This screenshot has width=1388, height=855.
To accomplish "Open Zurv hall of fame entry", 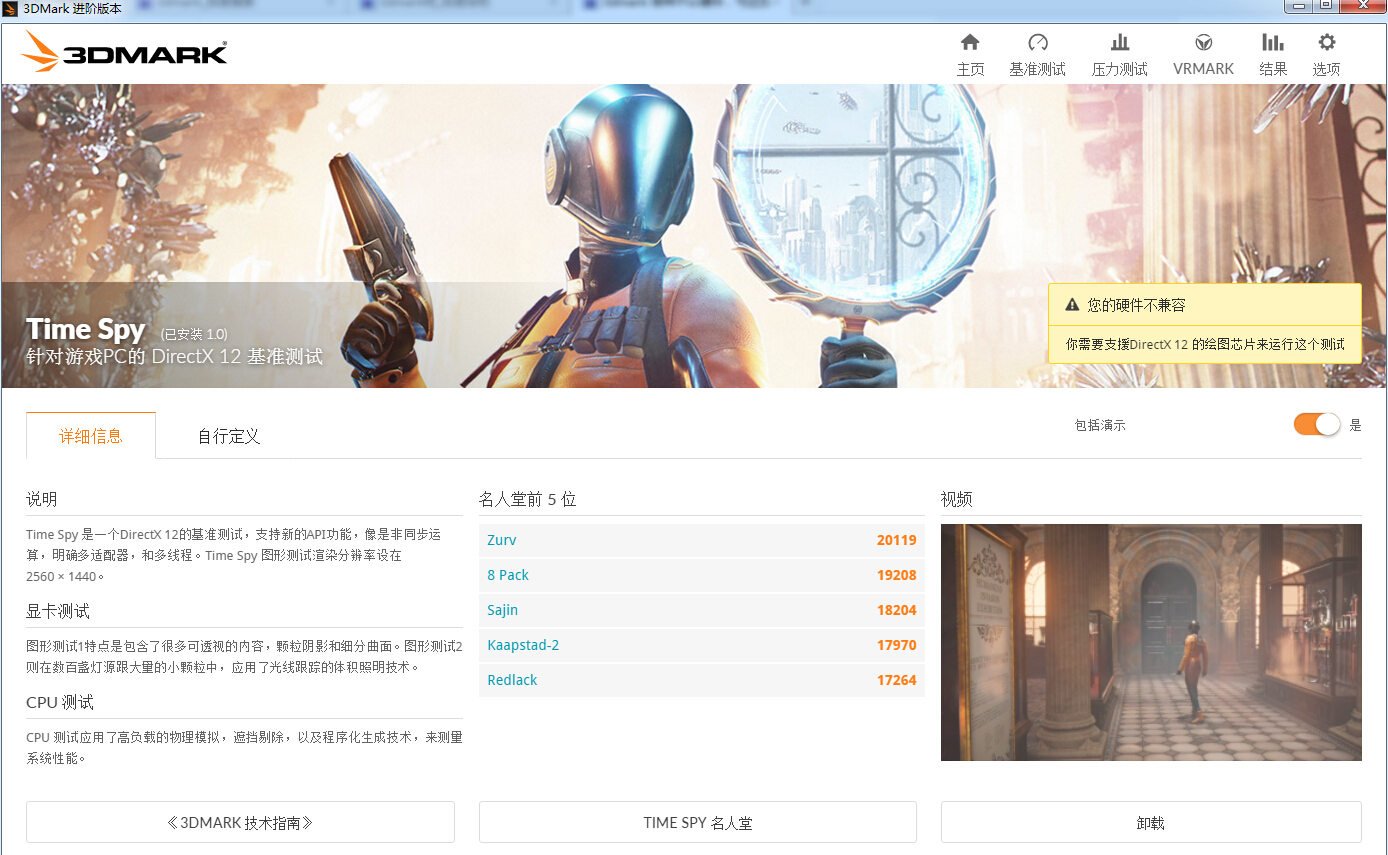I will coord(702,540).
